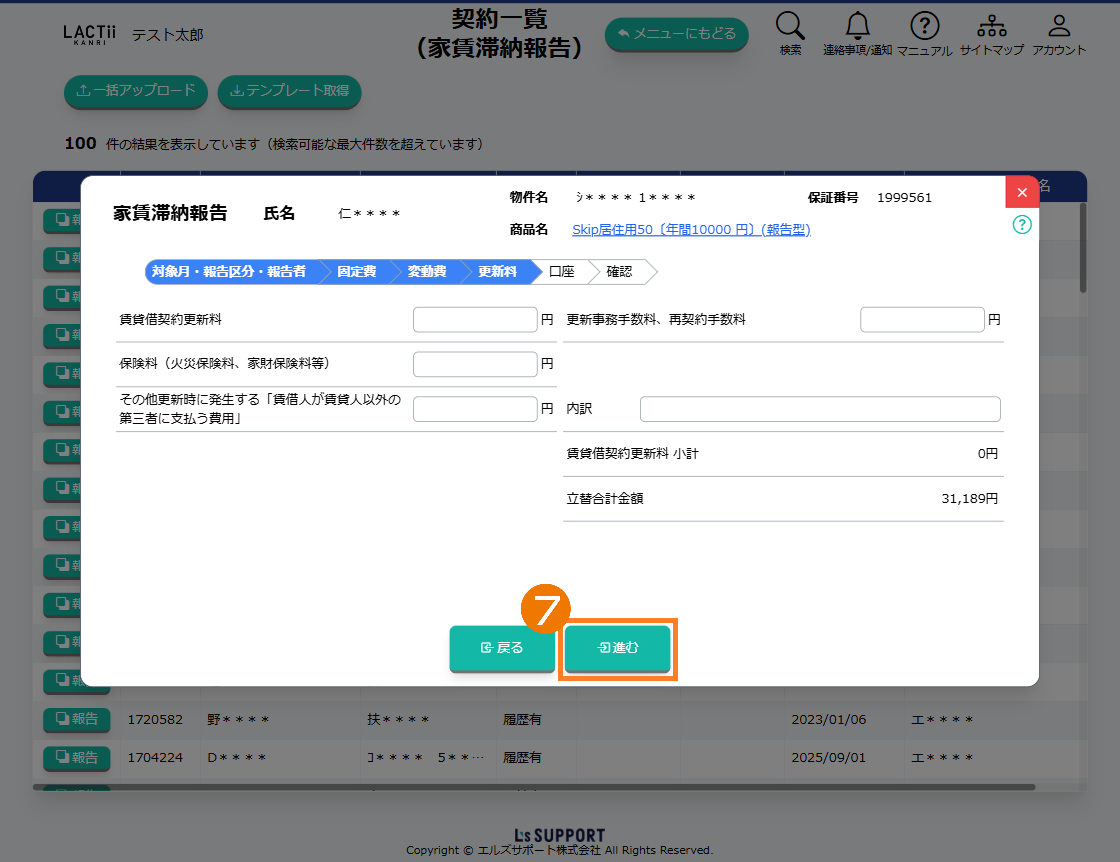Close the rent arrears report dialog
1120x862 pixels.
click(x=1021, y=192)
